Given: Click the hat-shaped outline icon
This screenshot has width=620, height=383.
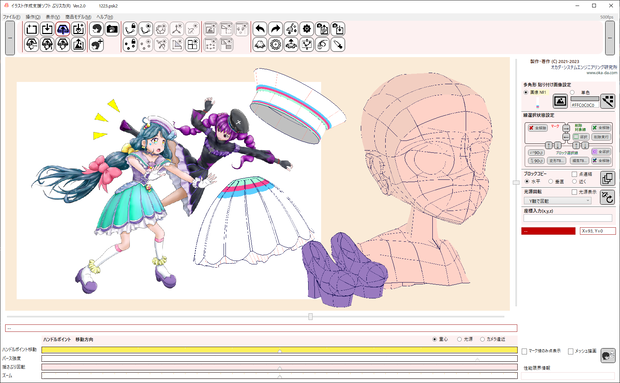Looking at the screenshot, I should [x=260, y=45].
